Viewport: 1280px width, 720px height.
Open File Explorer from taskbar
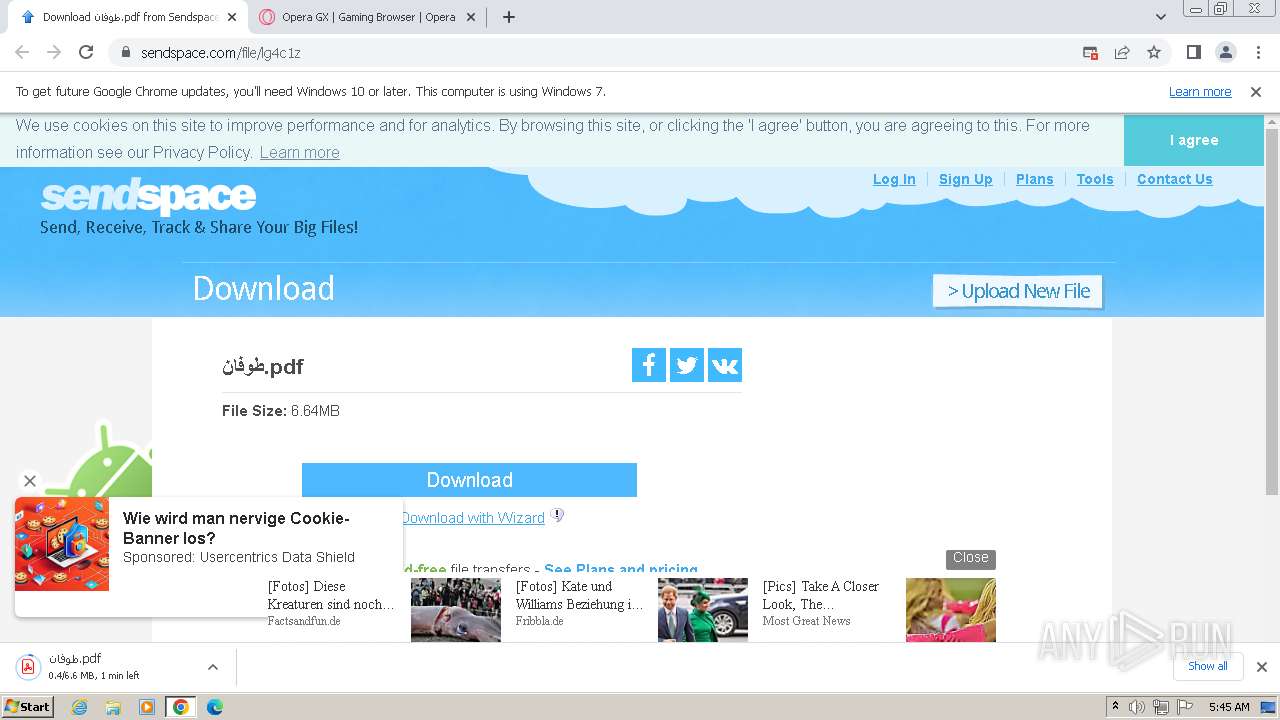[113, 707]
